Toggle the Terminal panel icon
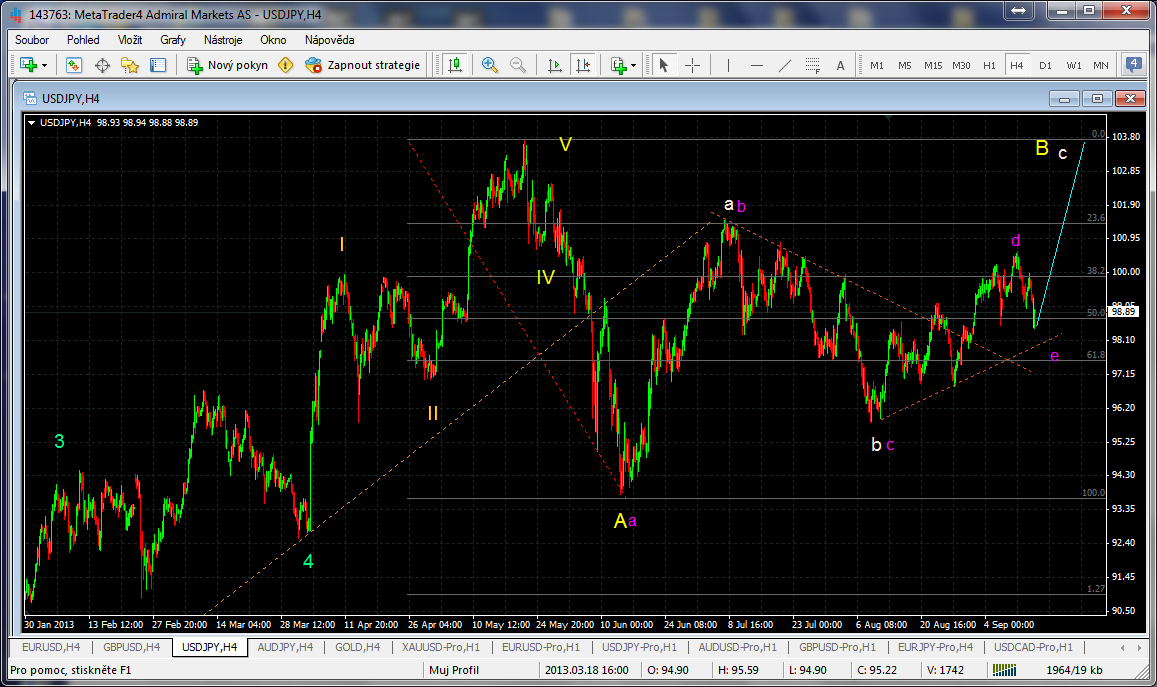Viewport: 1157px width, 687px height. click(158, 65)
